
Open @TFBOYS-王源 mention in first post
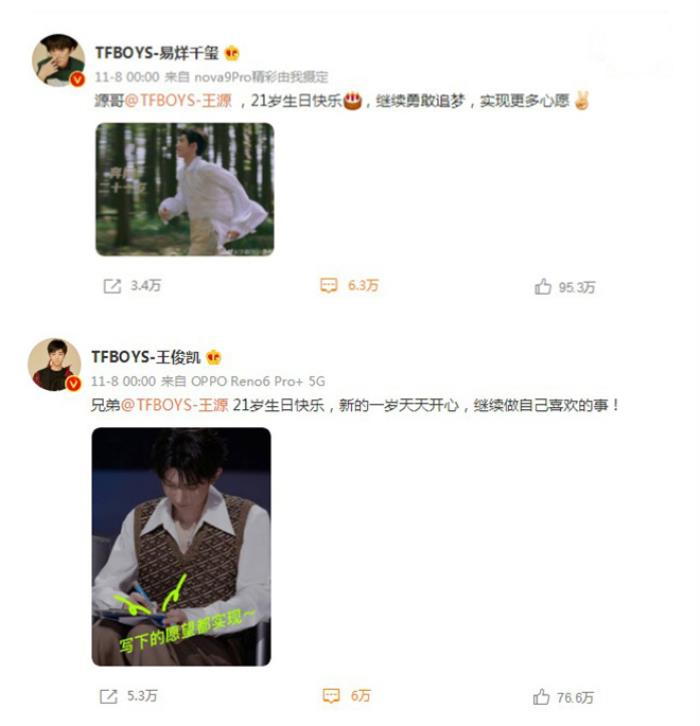[178, 100]
